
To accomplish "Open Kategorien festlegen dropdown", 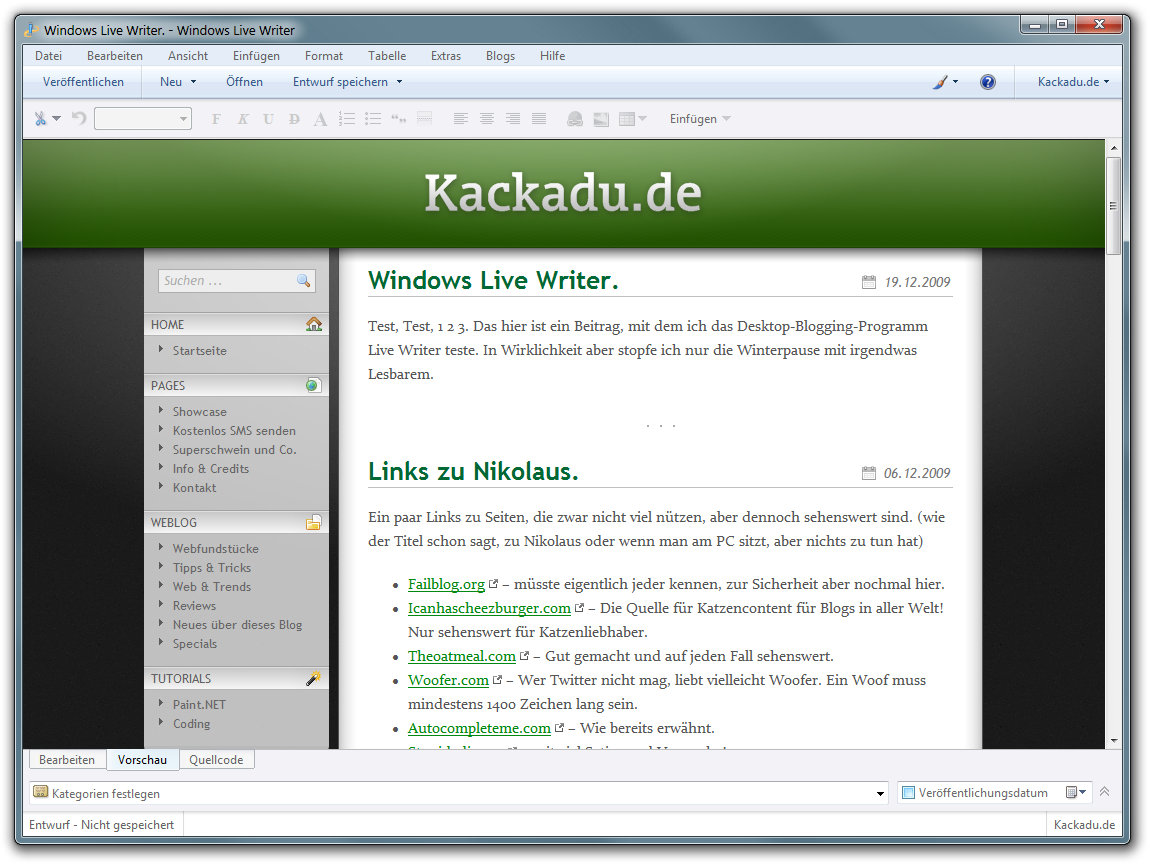I will click(x=880, y=793).
